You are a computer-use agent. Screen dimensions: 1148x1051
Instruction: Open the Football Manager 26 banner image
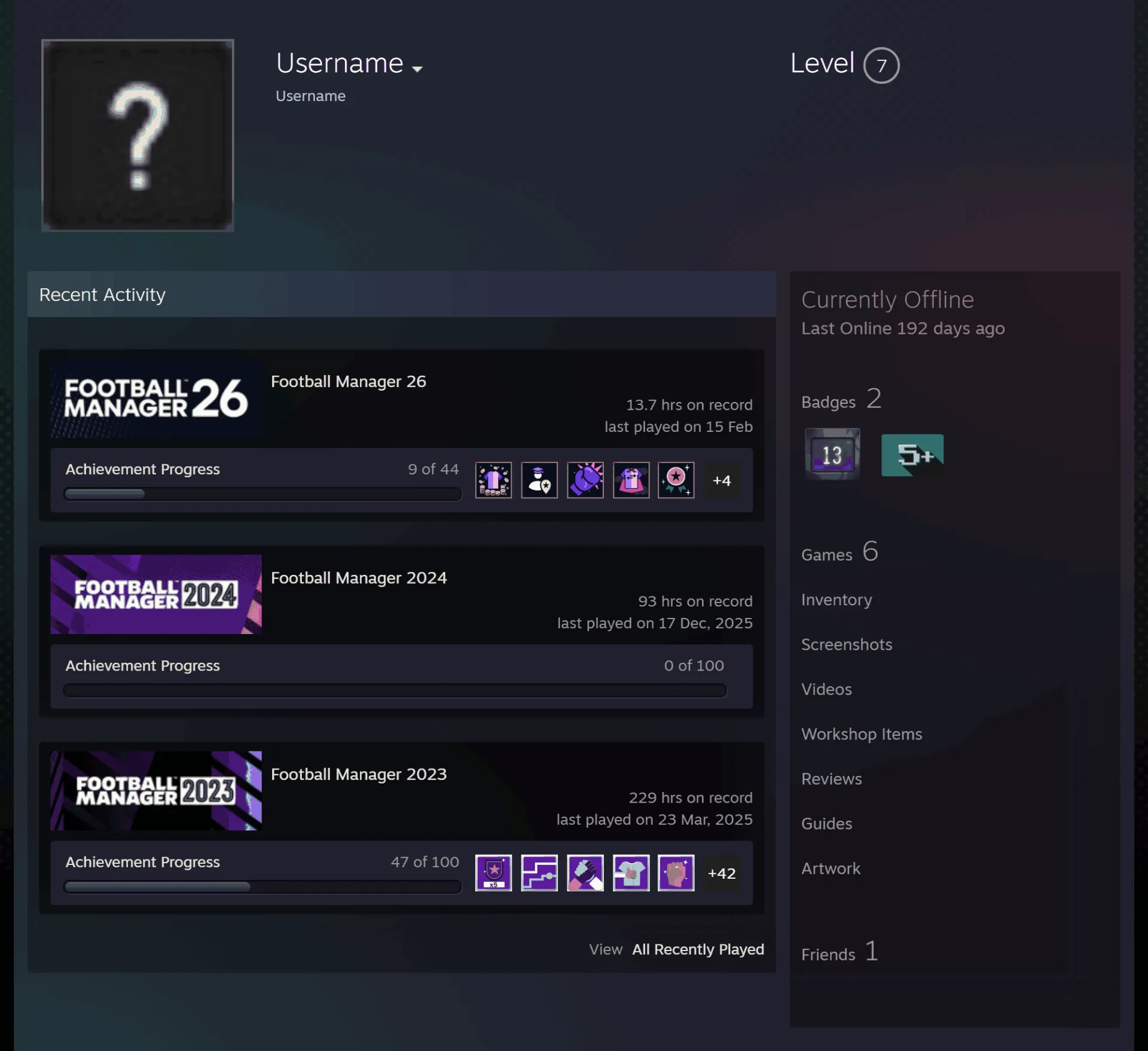156,398
